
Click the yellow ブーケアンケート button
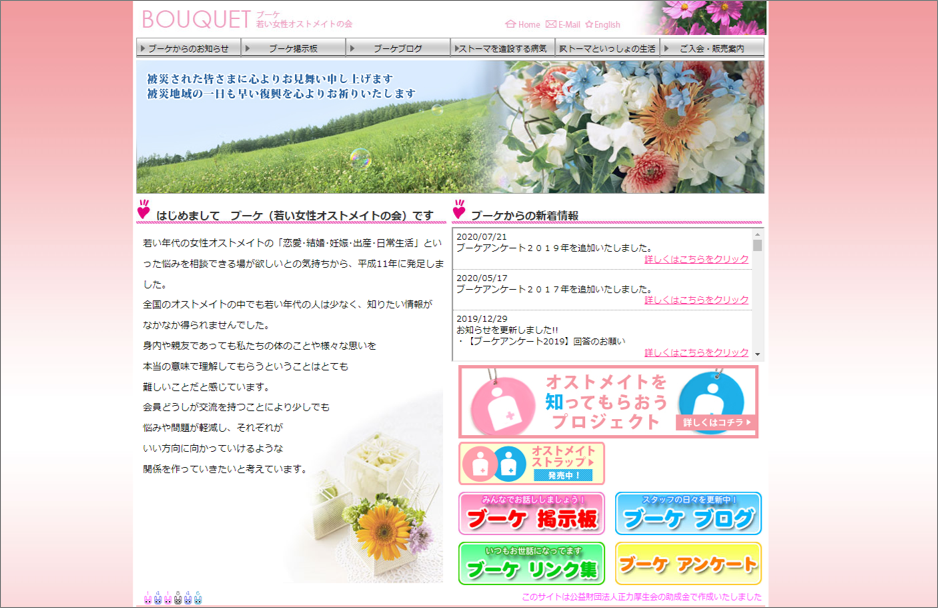(688, 564)
